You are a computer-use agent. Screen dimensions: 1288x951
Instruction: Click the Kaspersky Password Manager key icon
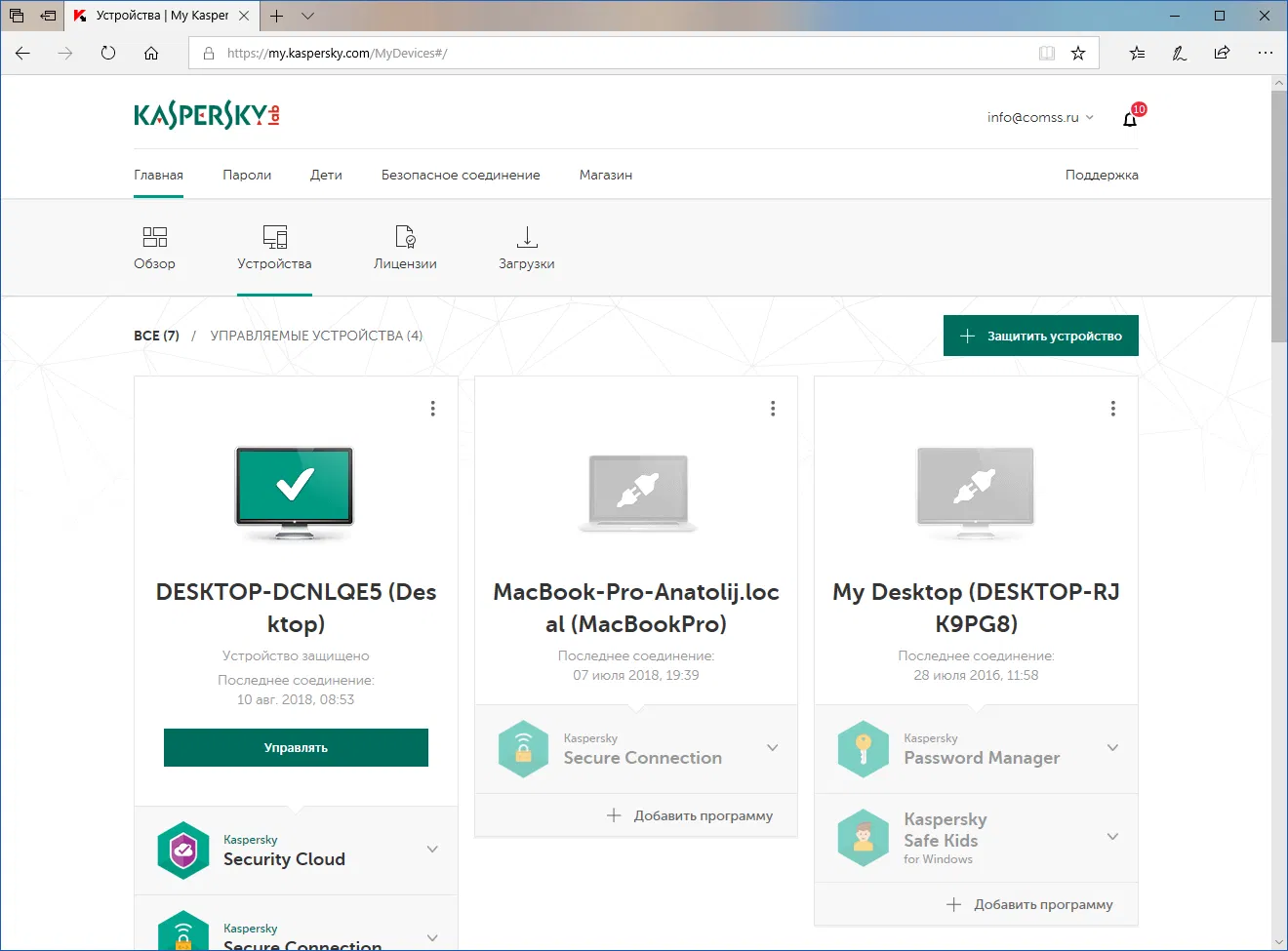click(x=863, y=748)
